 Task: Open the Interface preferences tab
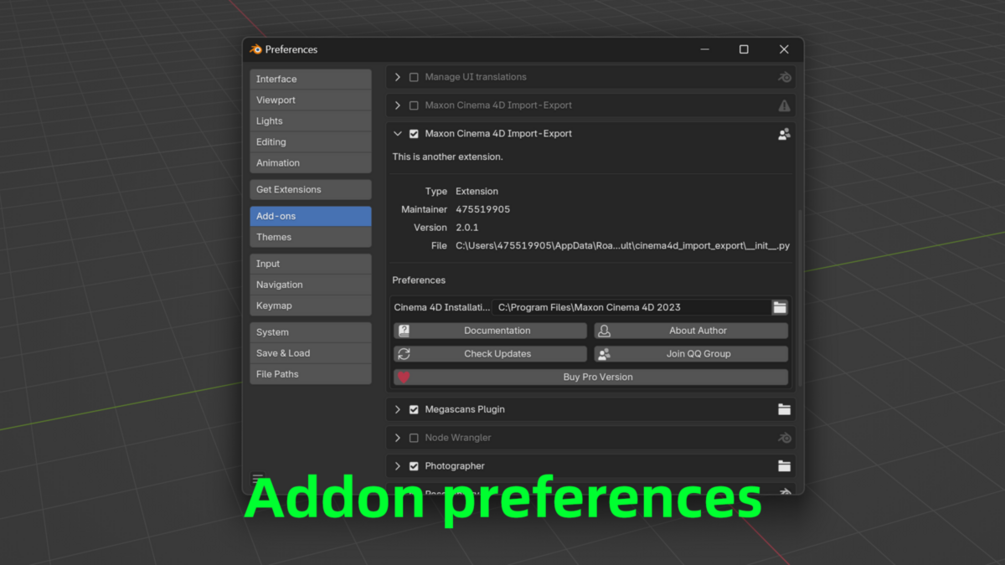coord(310,79)
